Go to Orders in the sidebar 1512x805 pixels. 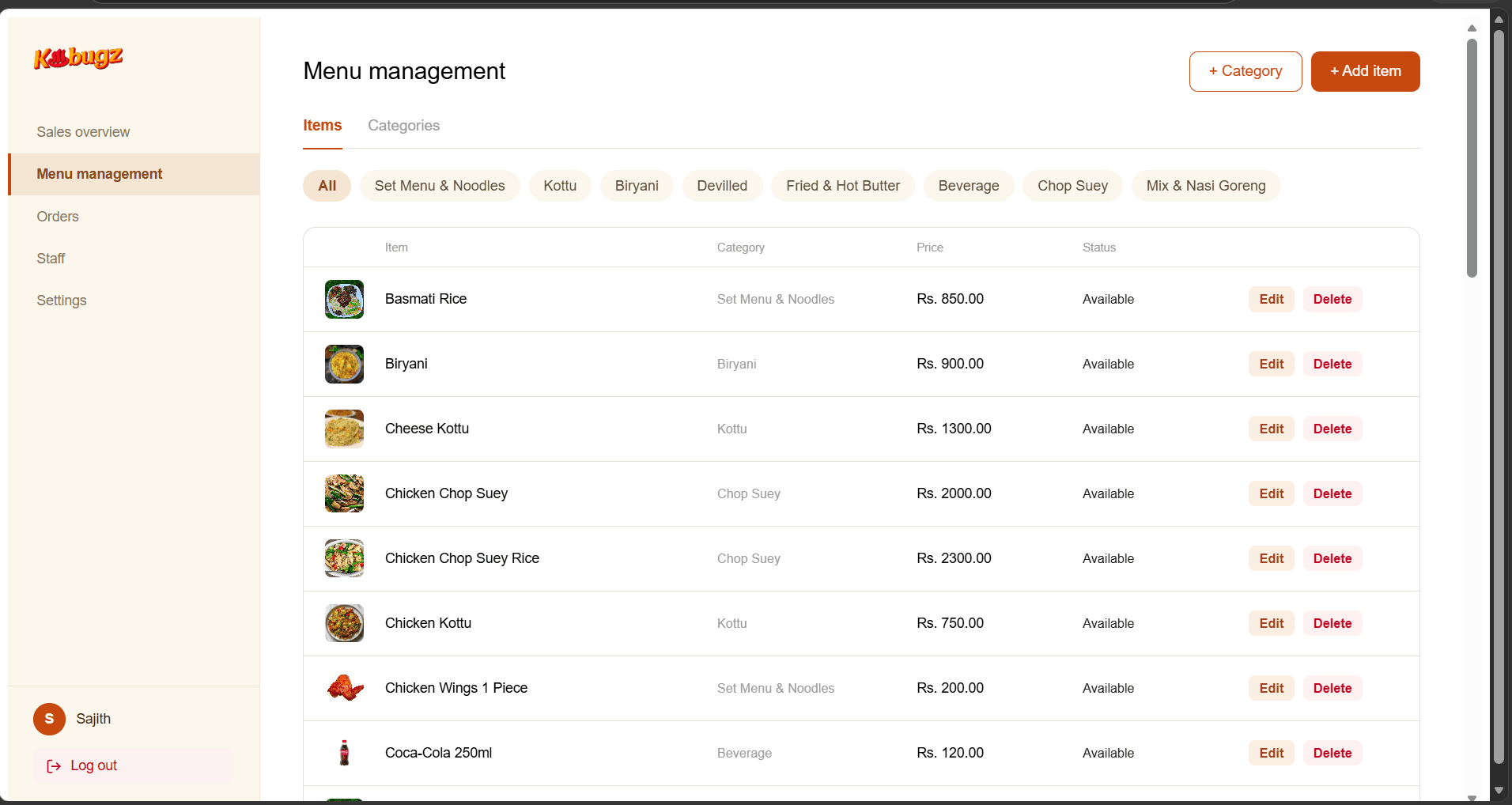(58, 217)
